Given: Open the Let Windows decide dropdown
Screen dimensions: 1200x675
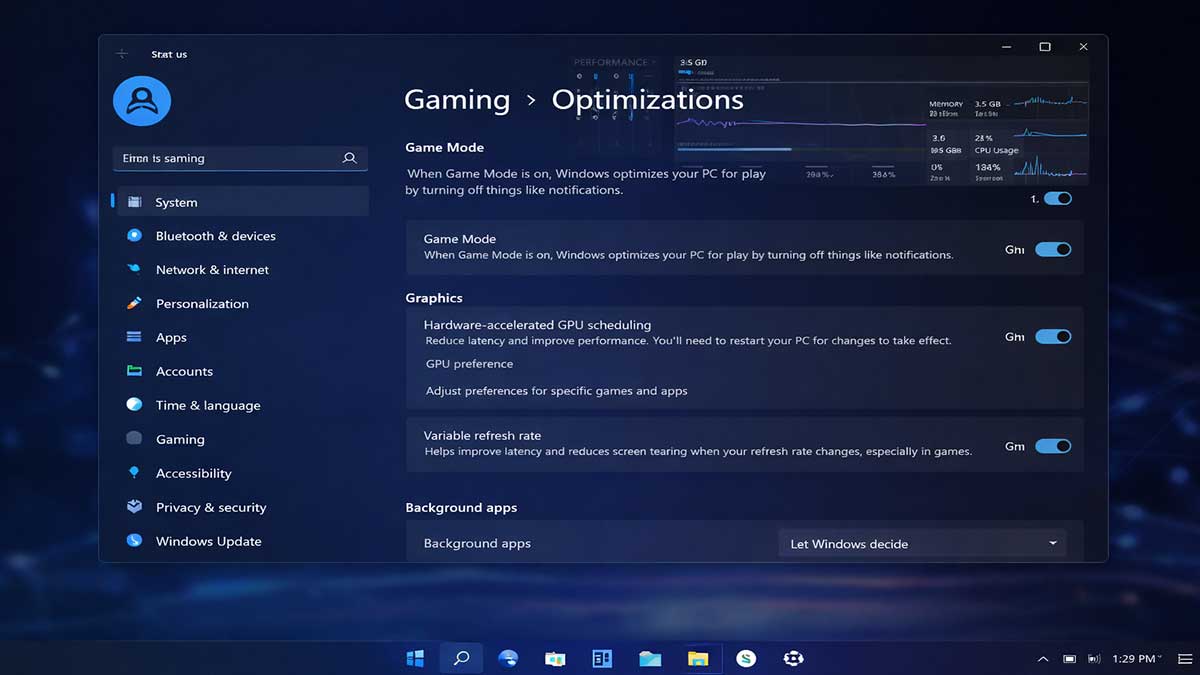Looking at the screenshot, I should (x=921, y=543).
